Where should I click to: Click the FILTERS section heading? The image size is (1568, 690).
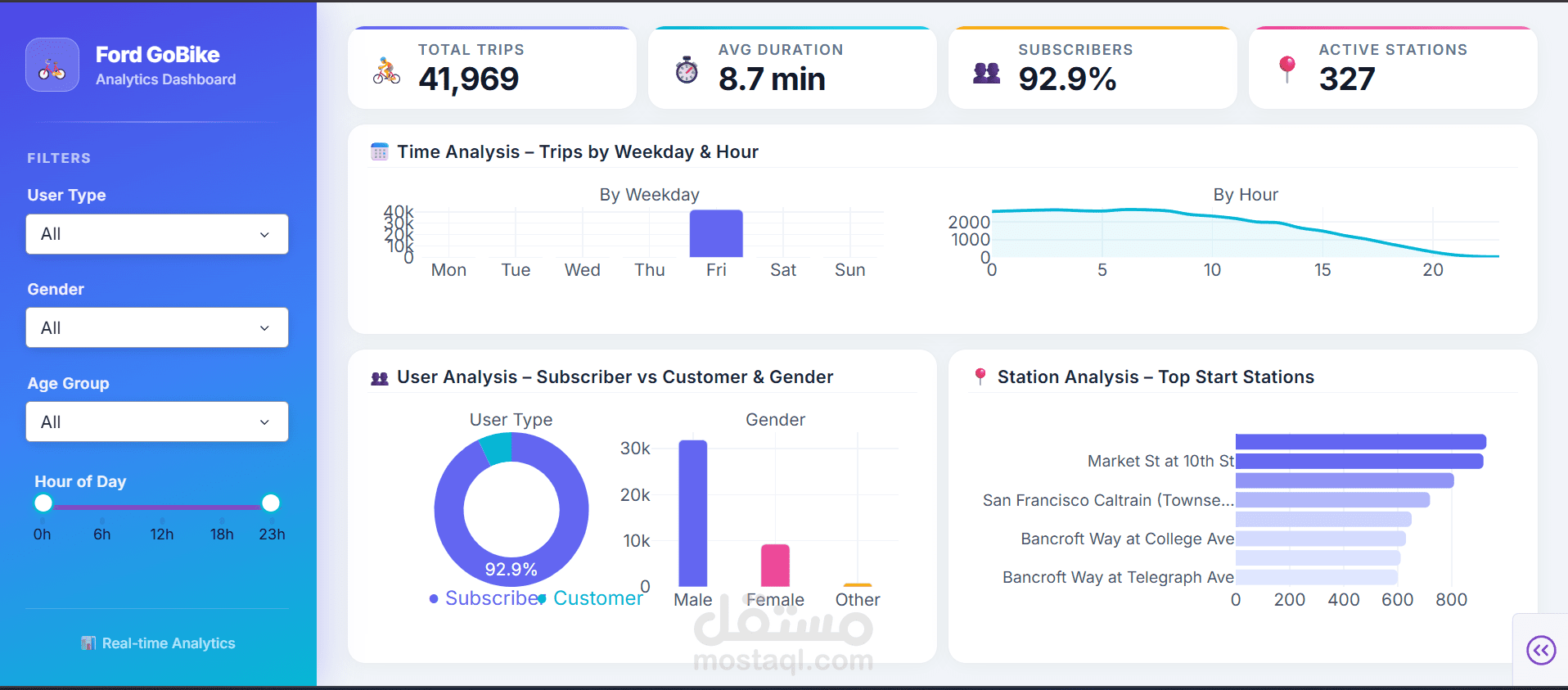pos(59,158)
